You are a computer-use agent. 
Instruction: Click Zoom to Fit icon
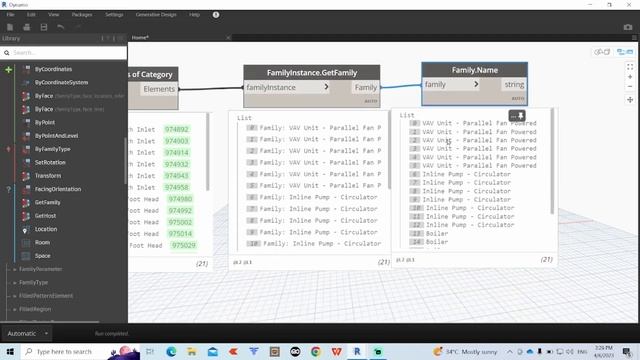(x=630, y=67)
